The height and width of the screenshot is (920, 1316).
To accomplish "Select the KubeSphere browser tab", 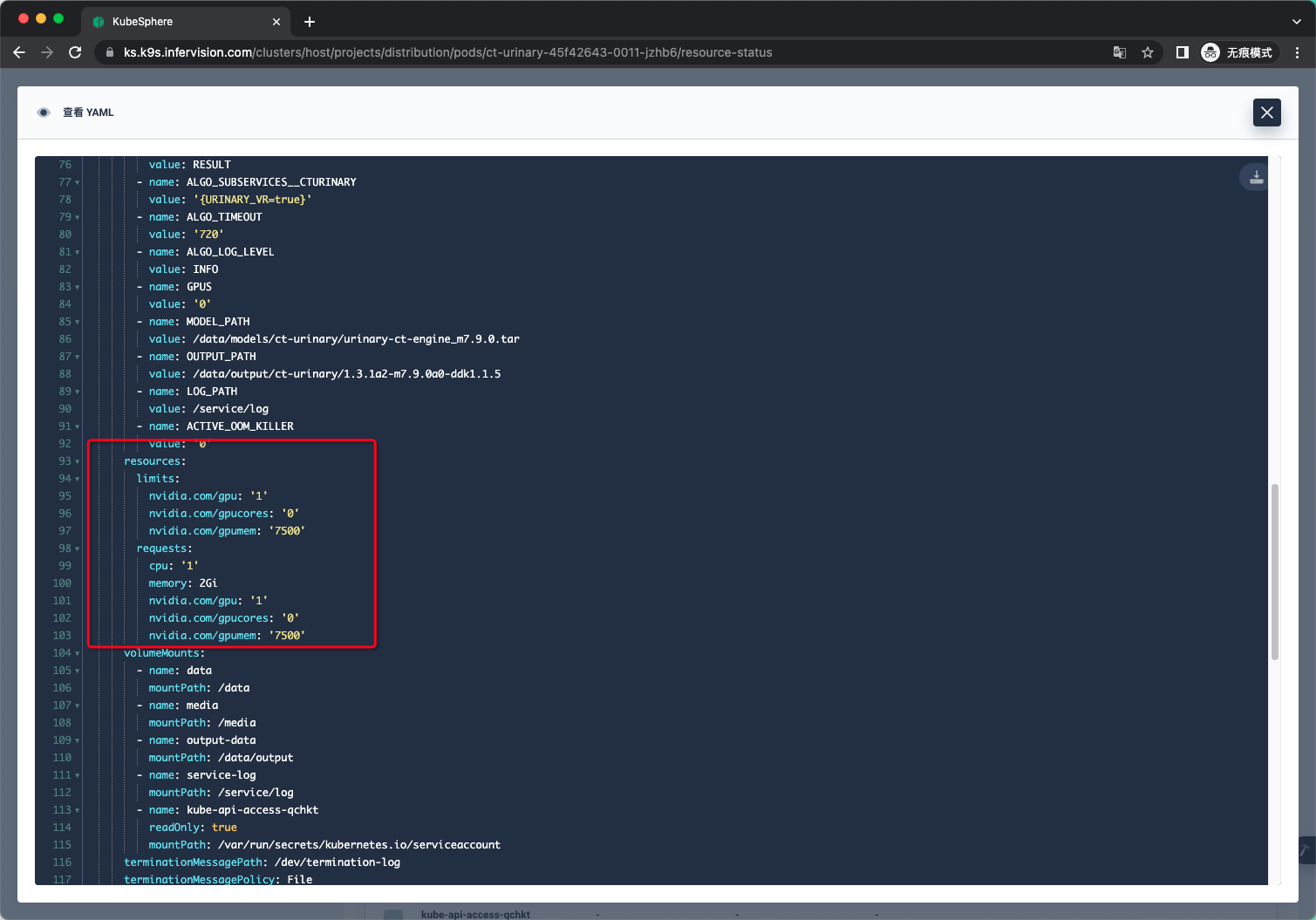I will pos(174,21).
